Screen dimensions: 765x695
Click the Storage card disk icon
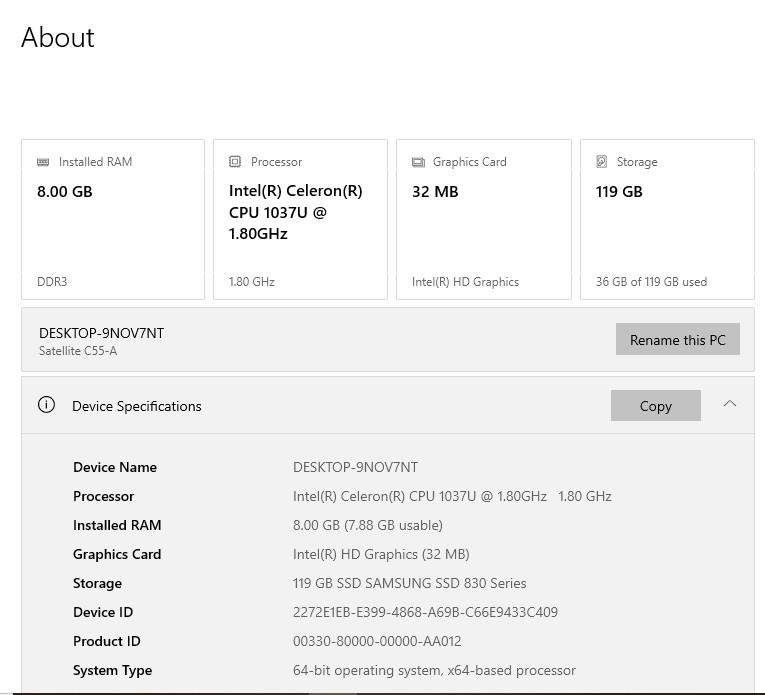tap(602, 161)
